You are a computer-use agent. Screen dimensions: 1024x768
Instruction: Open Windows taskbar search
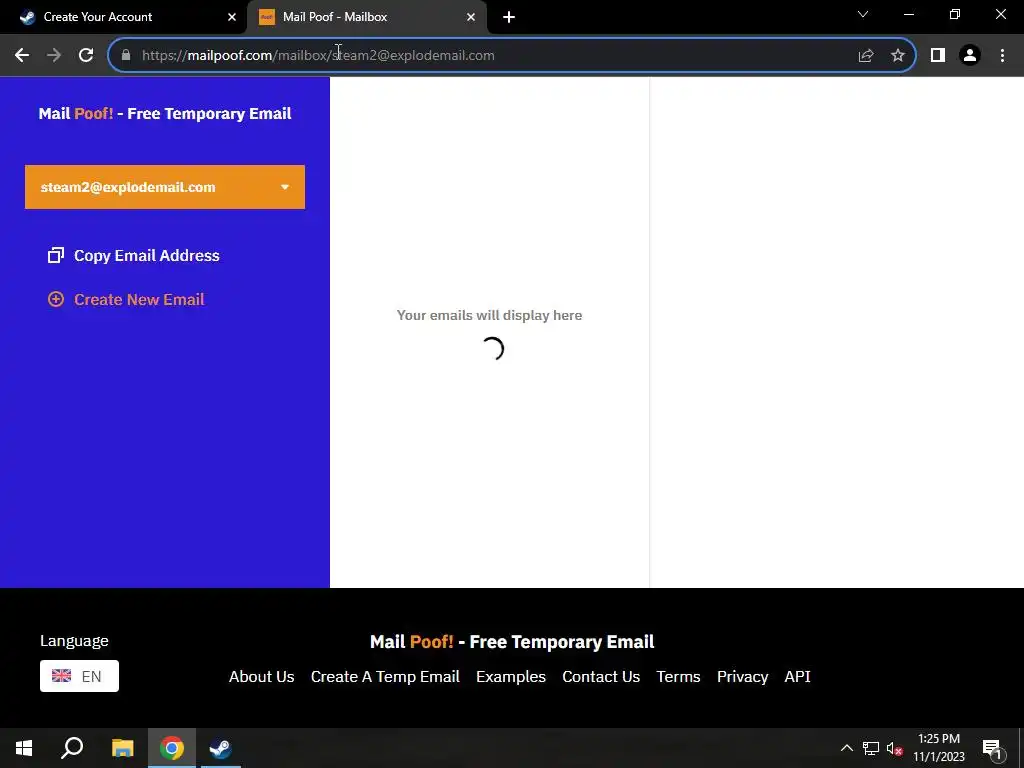point(72,748)
